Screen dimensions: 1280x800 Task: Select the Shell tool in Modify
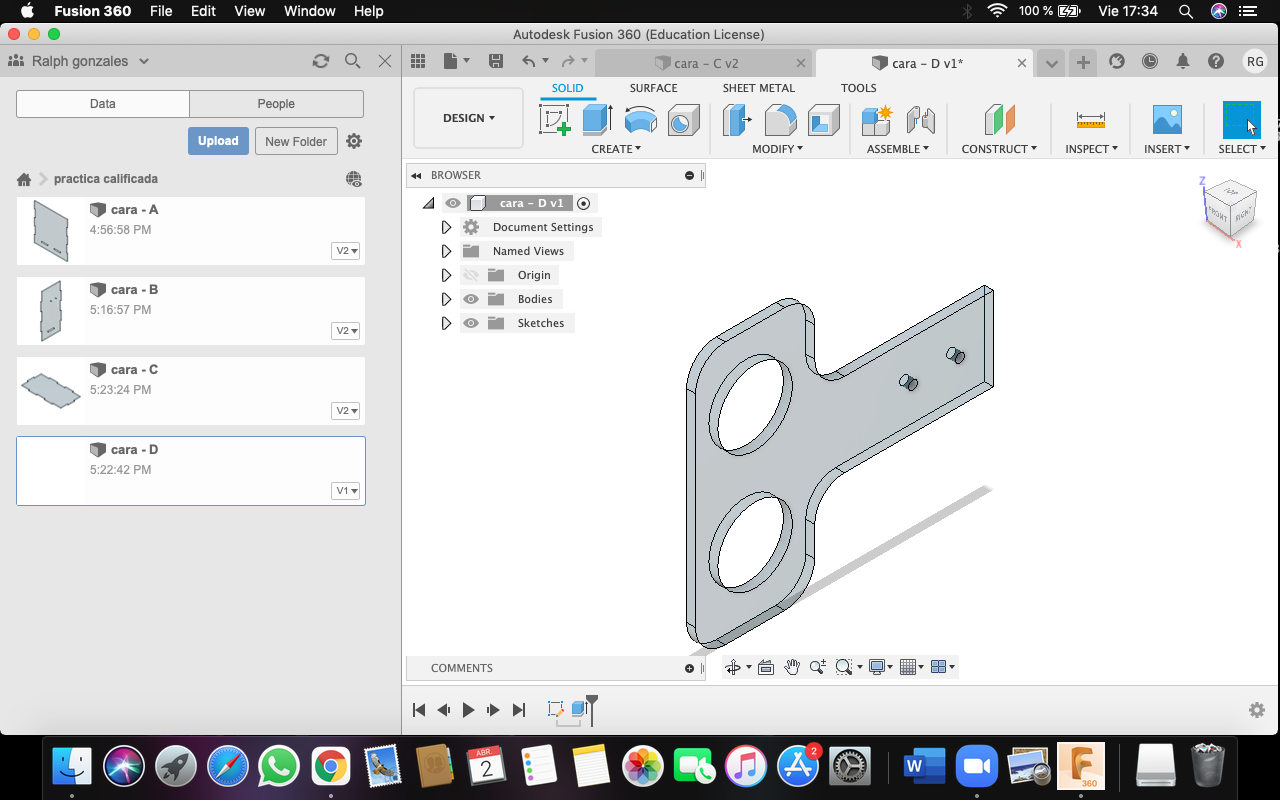coord(824,120)
